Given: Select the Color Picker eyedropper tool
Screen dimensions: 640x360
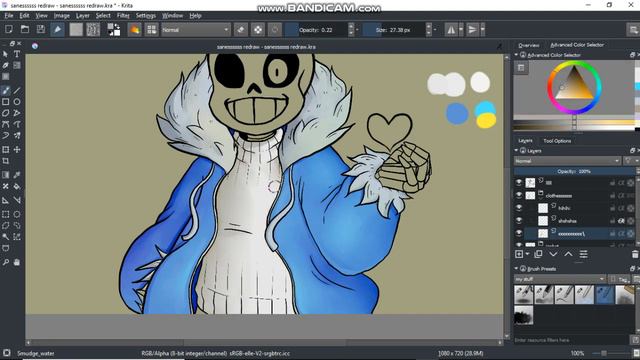Looking at the screenshot, I should [x=17, y=175].
